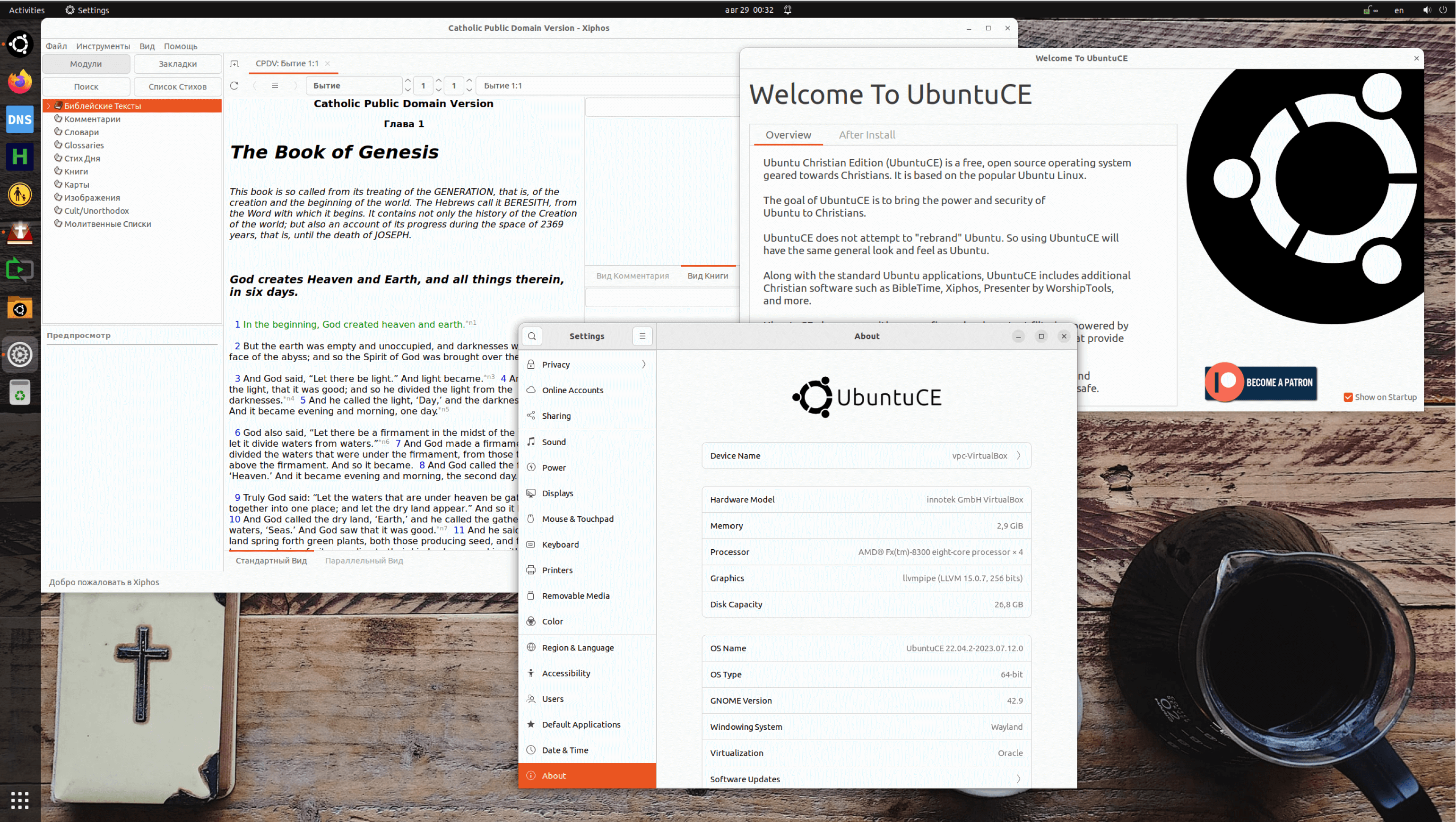Select Молитвенные Списки tree item
This screenshot has width=1456, height=822.
(107, 224)
